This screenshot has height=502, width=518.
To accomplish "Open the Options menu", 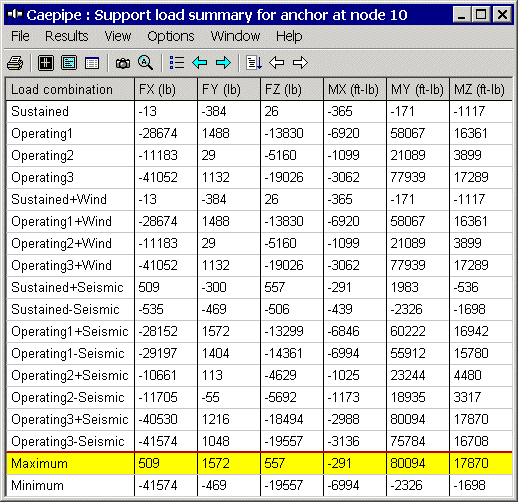I will tap(171, 36).
